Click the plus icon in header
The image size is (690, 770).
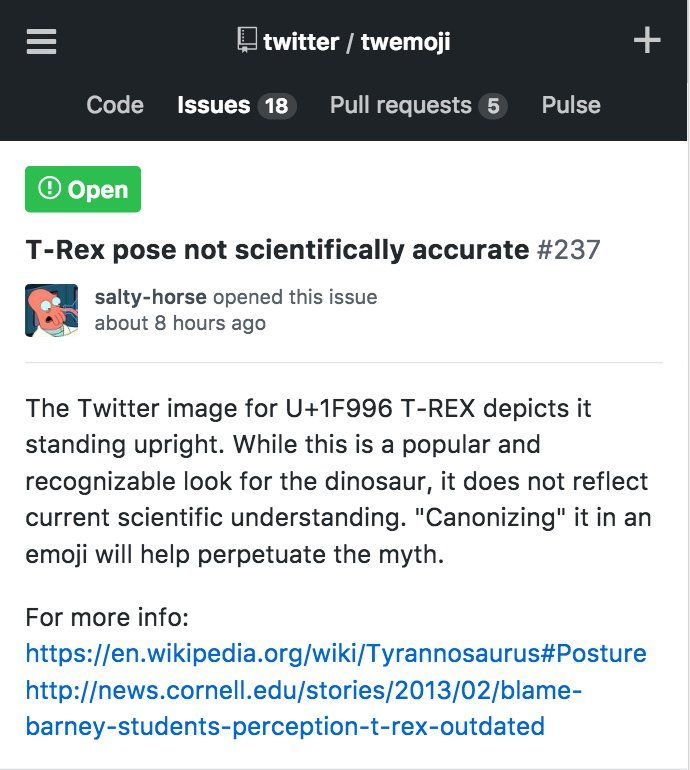[648, 41]
